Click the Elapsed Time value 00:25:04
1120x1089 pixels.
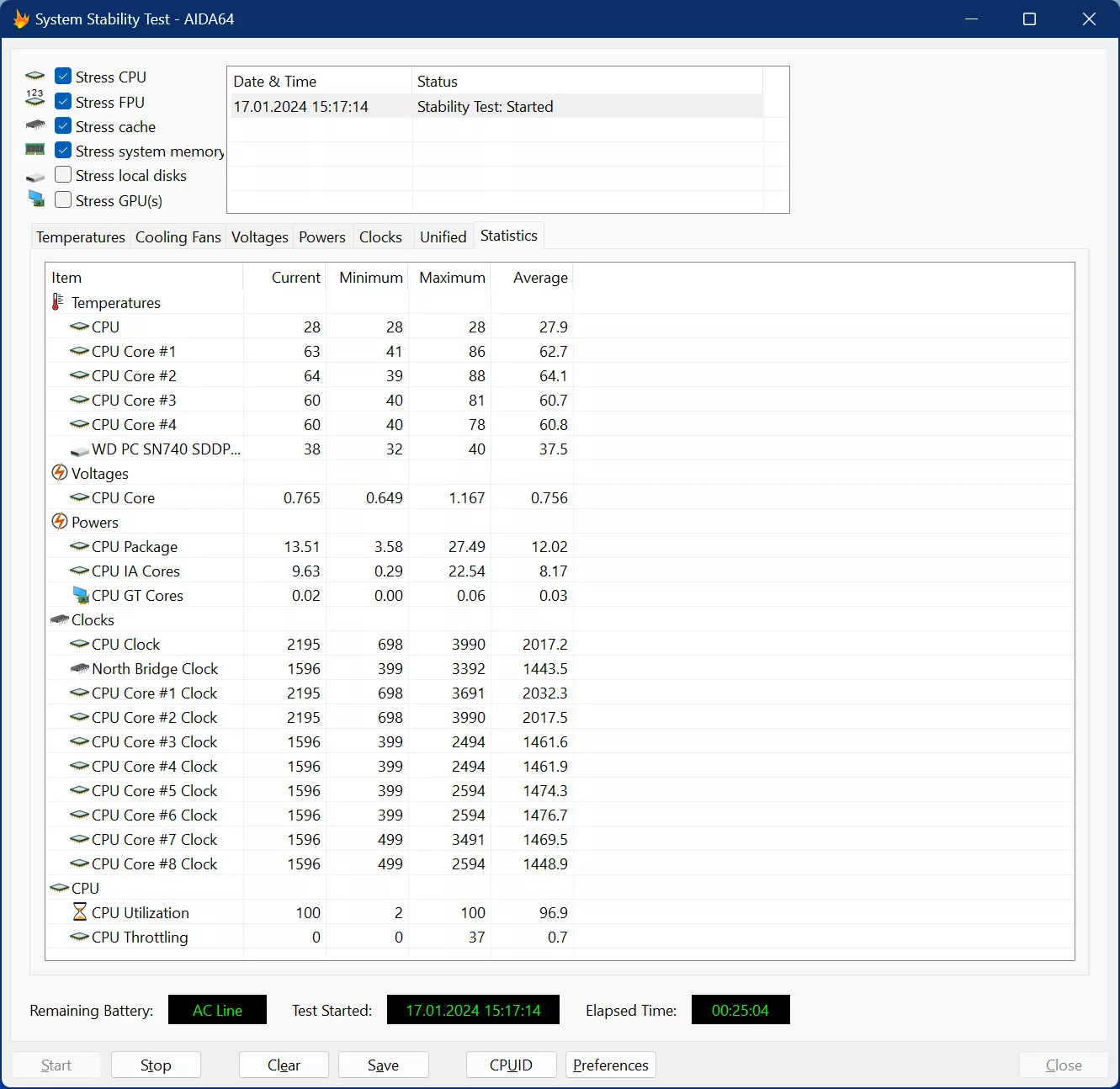click(x=740, y=1010)
